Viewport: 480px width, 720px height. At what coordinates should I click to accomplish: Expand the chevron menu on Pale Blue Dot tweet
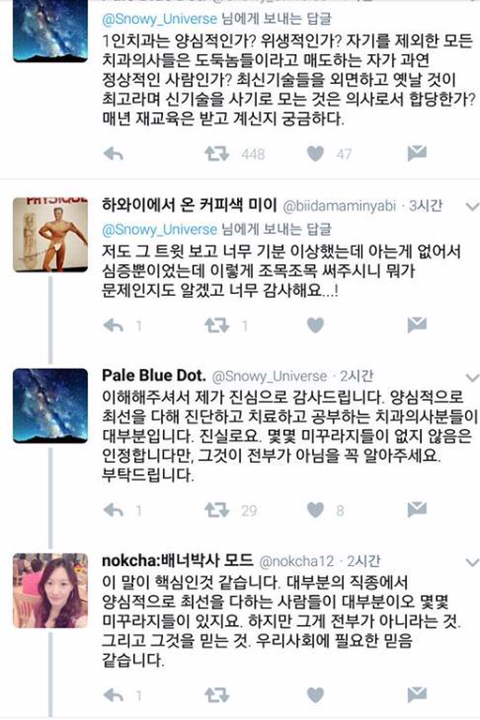tap(472, 377)
